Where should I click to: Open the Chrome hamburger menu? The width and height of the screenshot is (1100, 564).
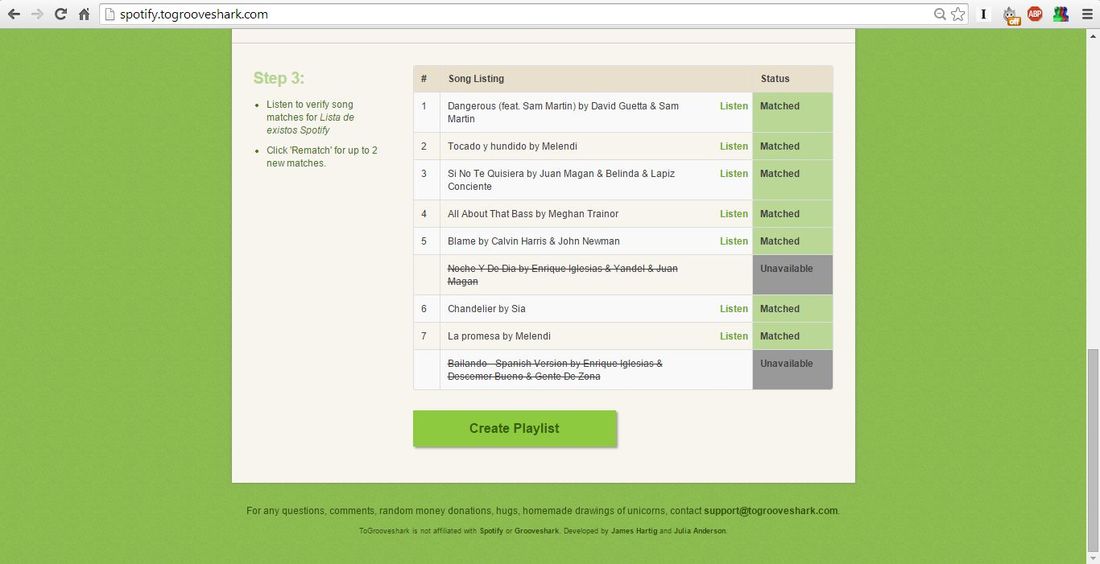tap(1087, 14)
